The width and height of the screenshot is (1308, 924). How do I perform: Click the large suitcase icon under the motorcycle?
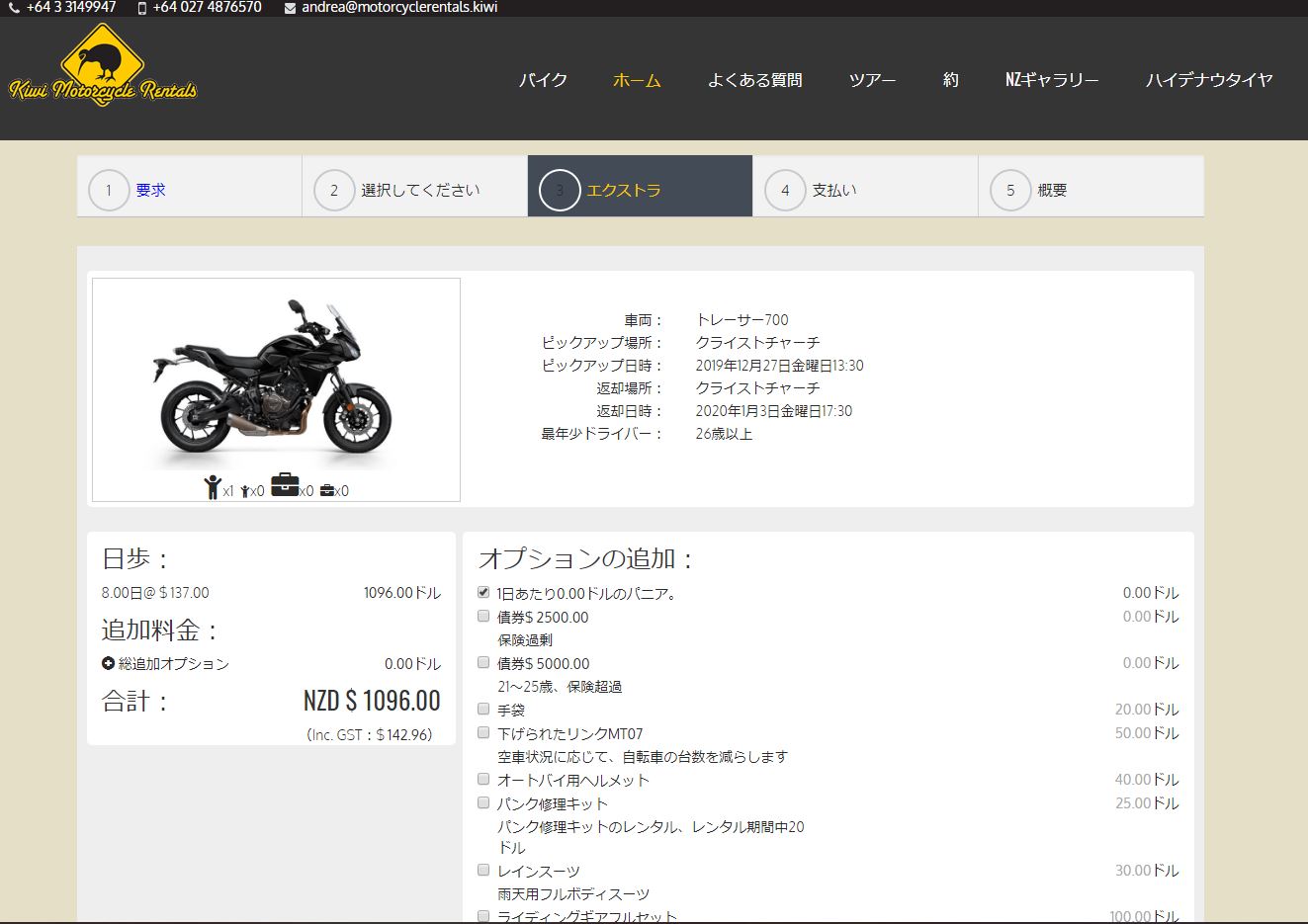click(285, 485)
